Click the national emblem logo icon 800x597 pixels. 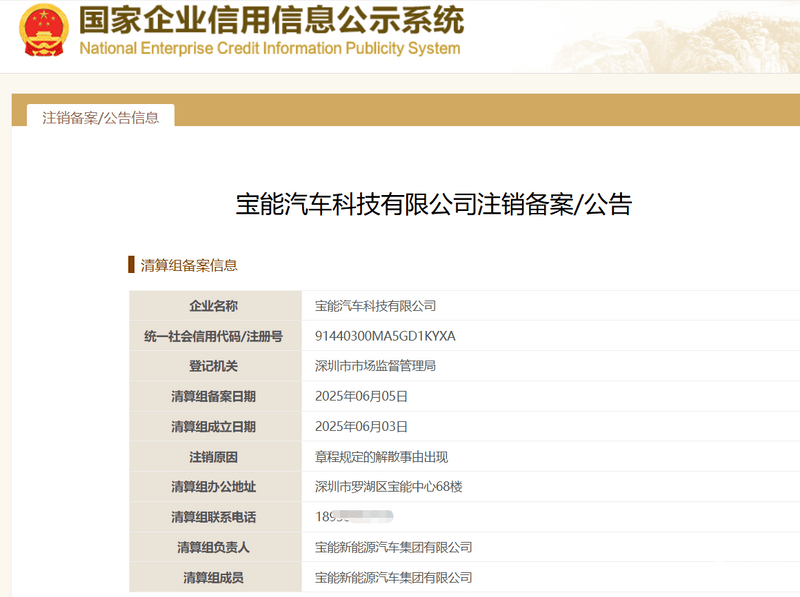pos(43,30)
